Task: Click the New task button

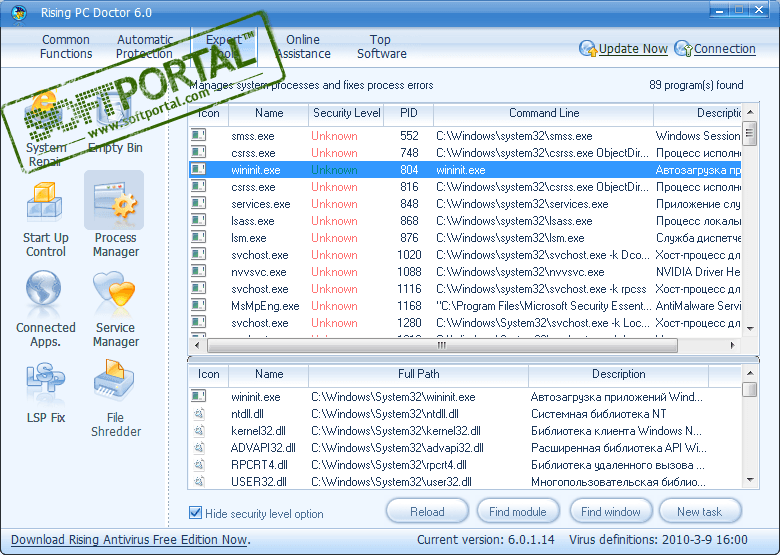Action: point(699,512)
